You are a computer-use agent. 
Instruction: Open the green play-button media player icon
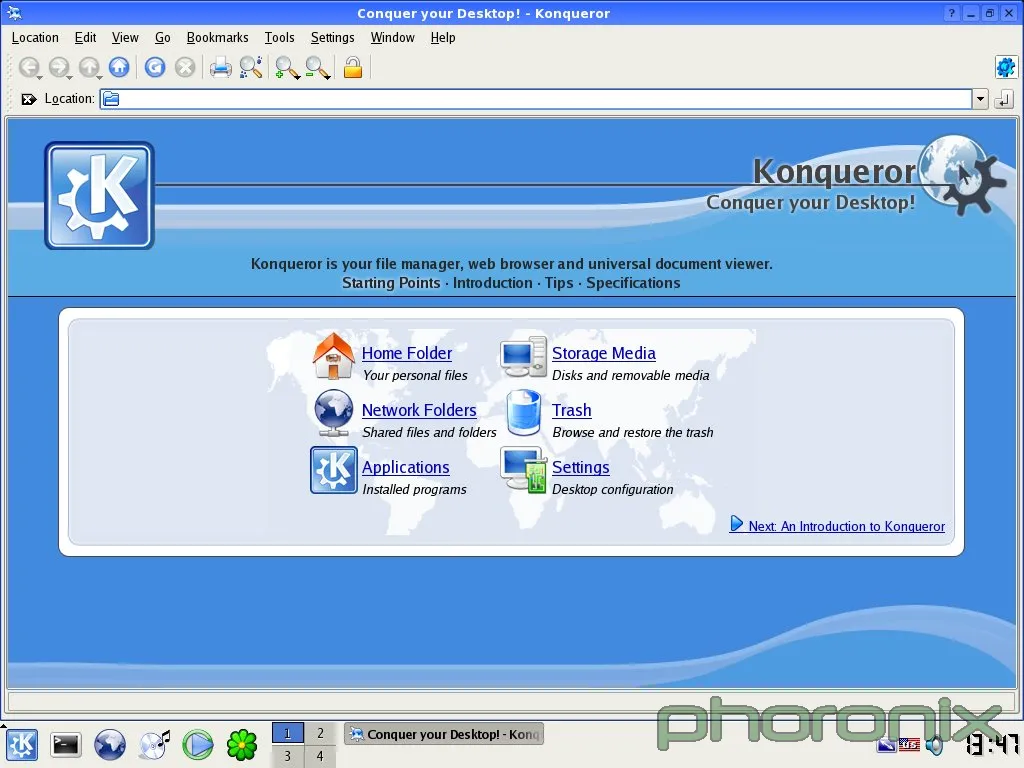197,744
